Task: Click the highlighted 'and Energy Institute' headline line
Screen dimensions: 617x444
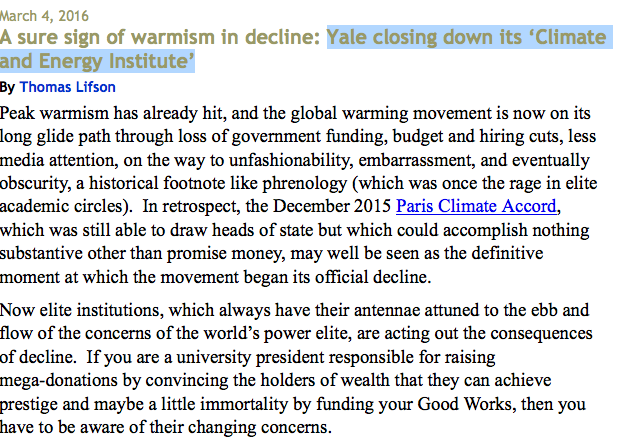Action: pos(97,61)
